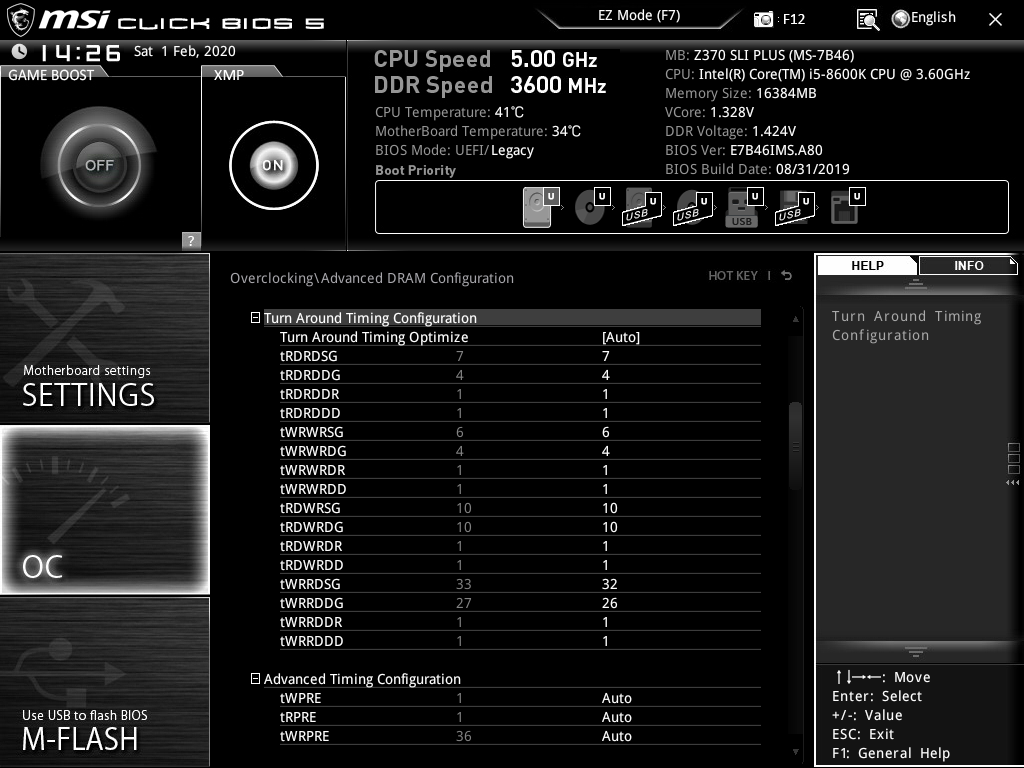Select the tRDRDDR timing row

[520, 394]
